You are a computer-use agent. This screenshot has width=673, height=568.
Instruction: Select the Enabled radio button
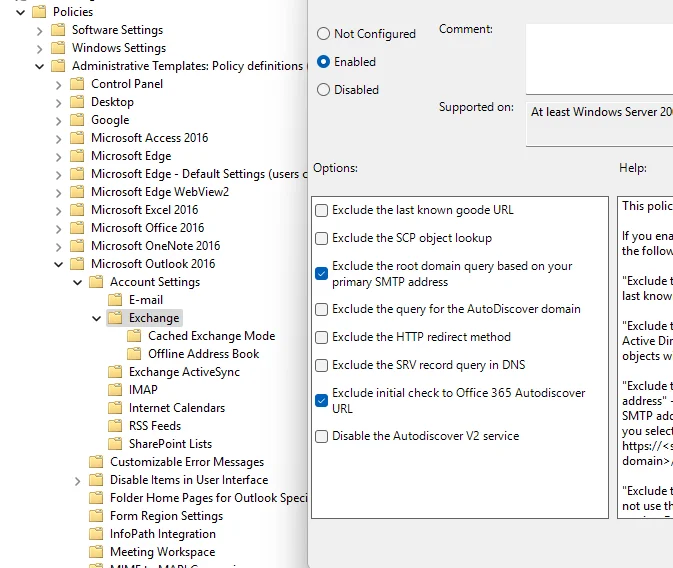[323, 62]
